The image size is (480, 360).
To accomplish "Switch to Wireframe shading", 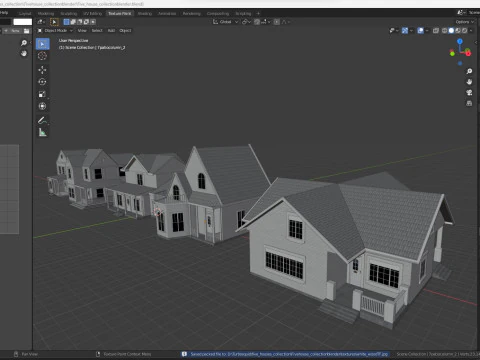I will coord(445,31).
